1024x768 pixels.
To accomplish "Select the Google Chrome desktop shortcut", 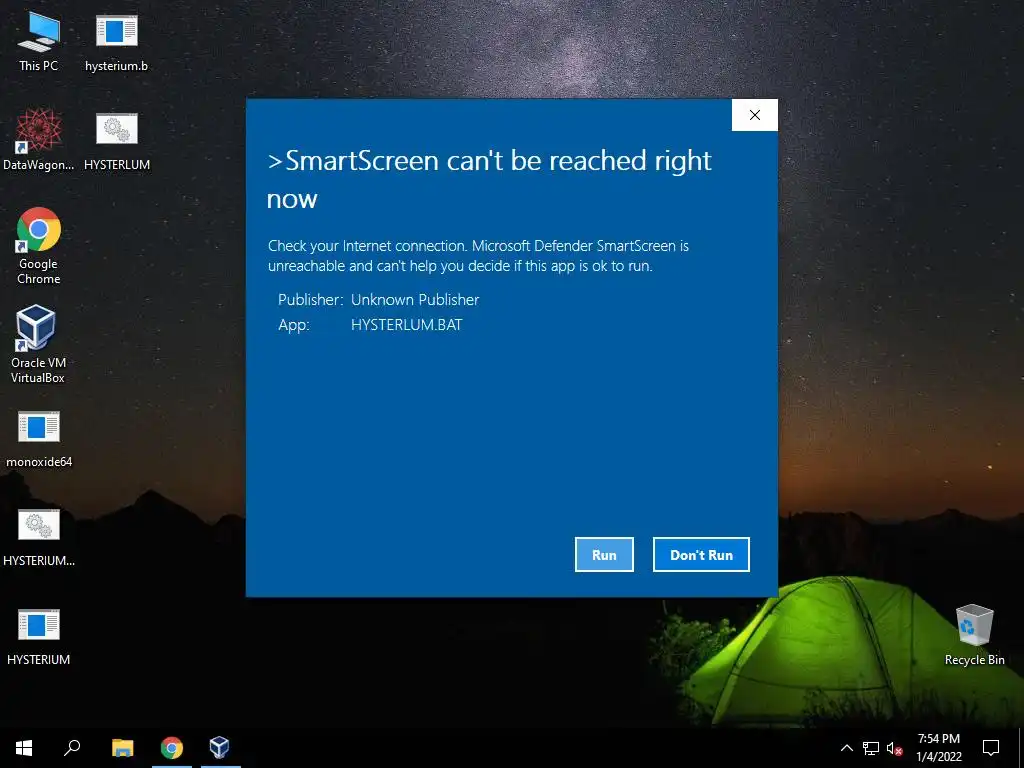I will (x=39, y=246).
